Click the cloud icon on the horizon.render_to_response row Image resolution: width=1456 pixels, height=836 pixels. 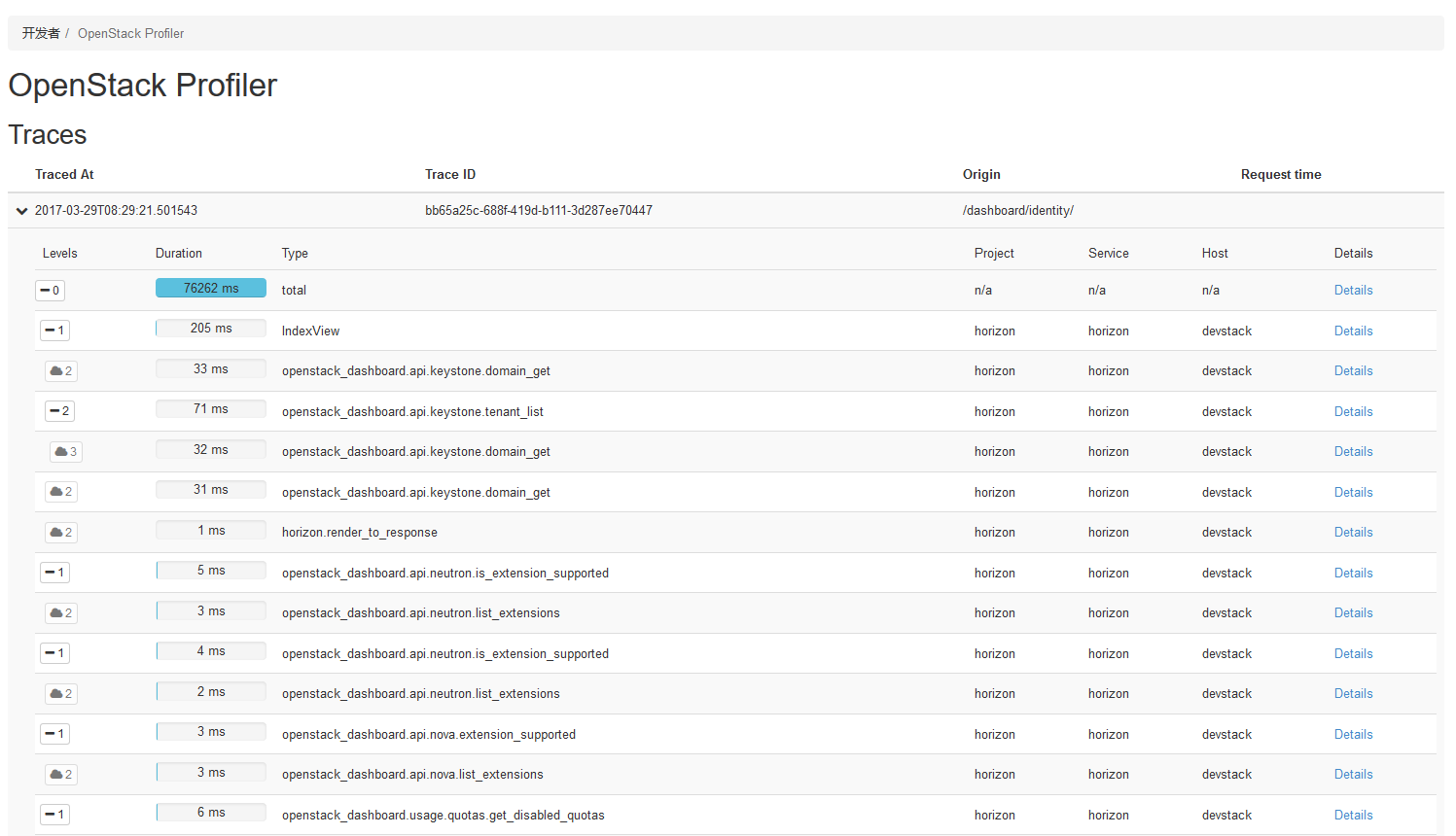pos(60,533)
